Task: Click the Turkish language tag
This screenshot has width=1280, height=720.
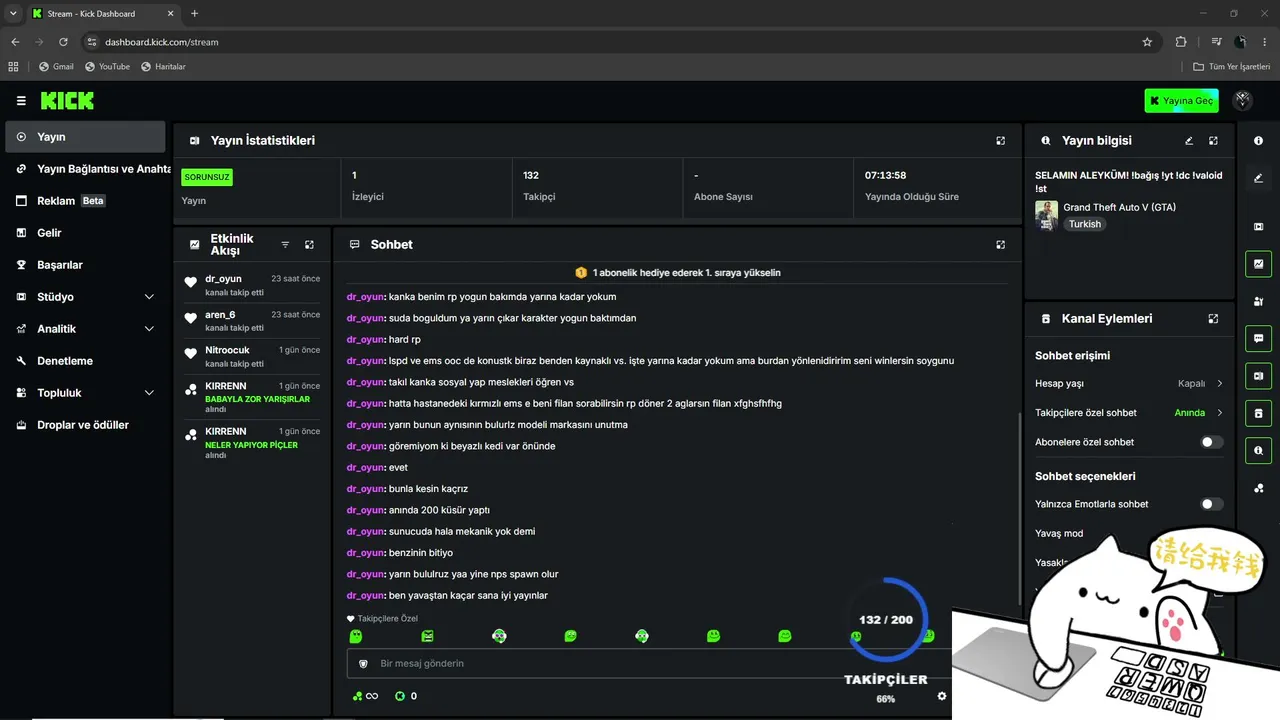Action: tap(1085, 224)
